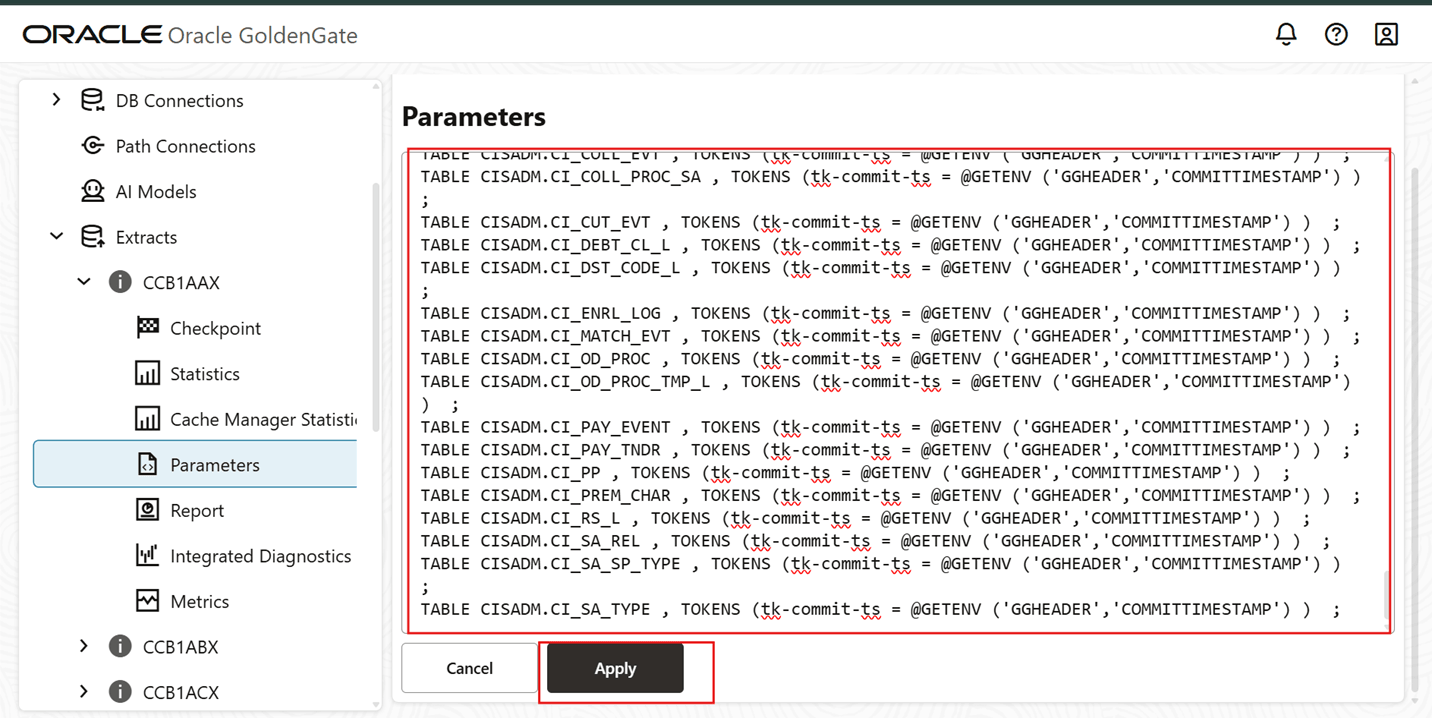Open Cache Manager Statistics icon

point(148,418)
